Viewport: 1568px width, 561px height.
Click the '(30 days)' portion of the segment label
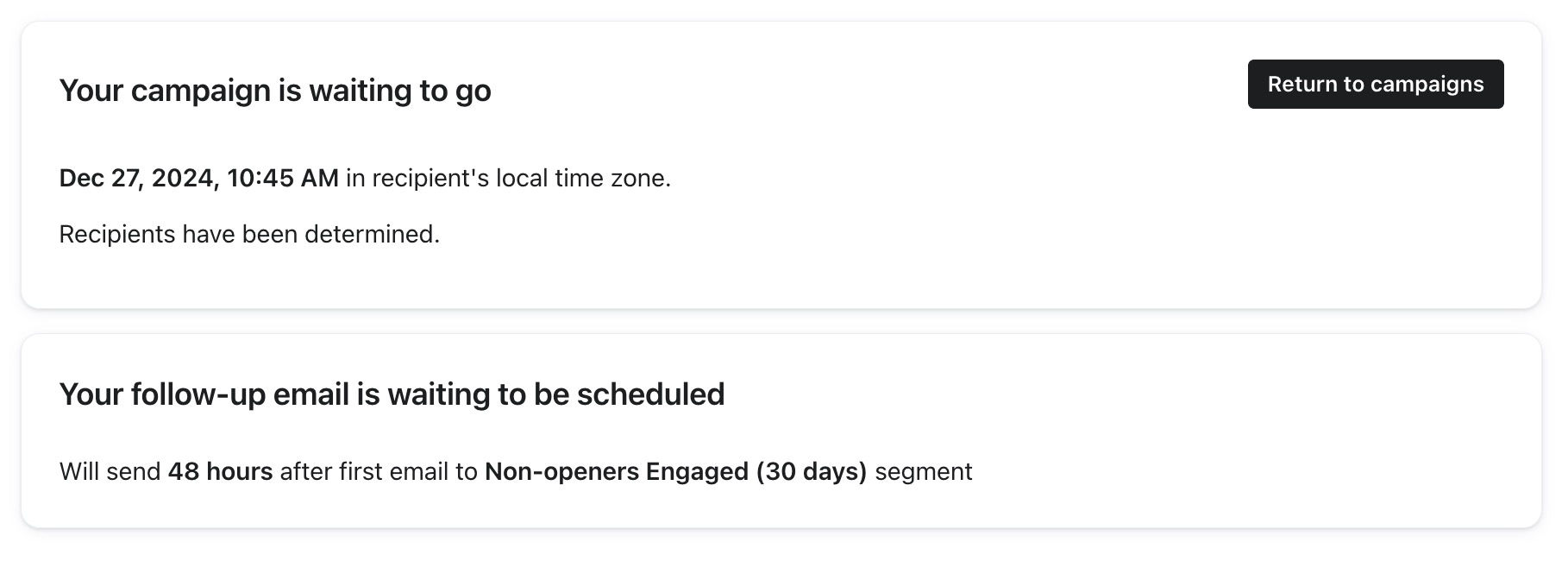point(811,471)
